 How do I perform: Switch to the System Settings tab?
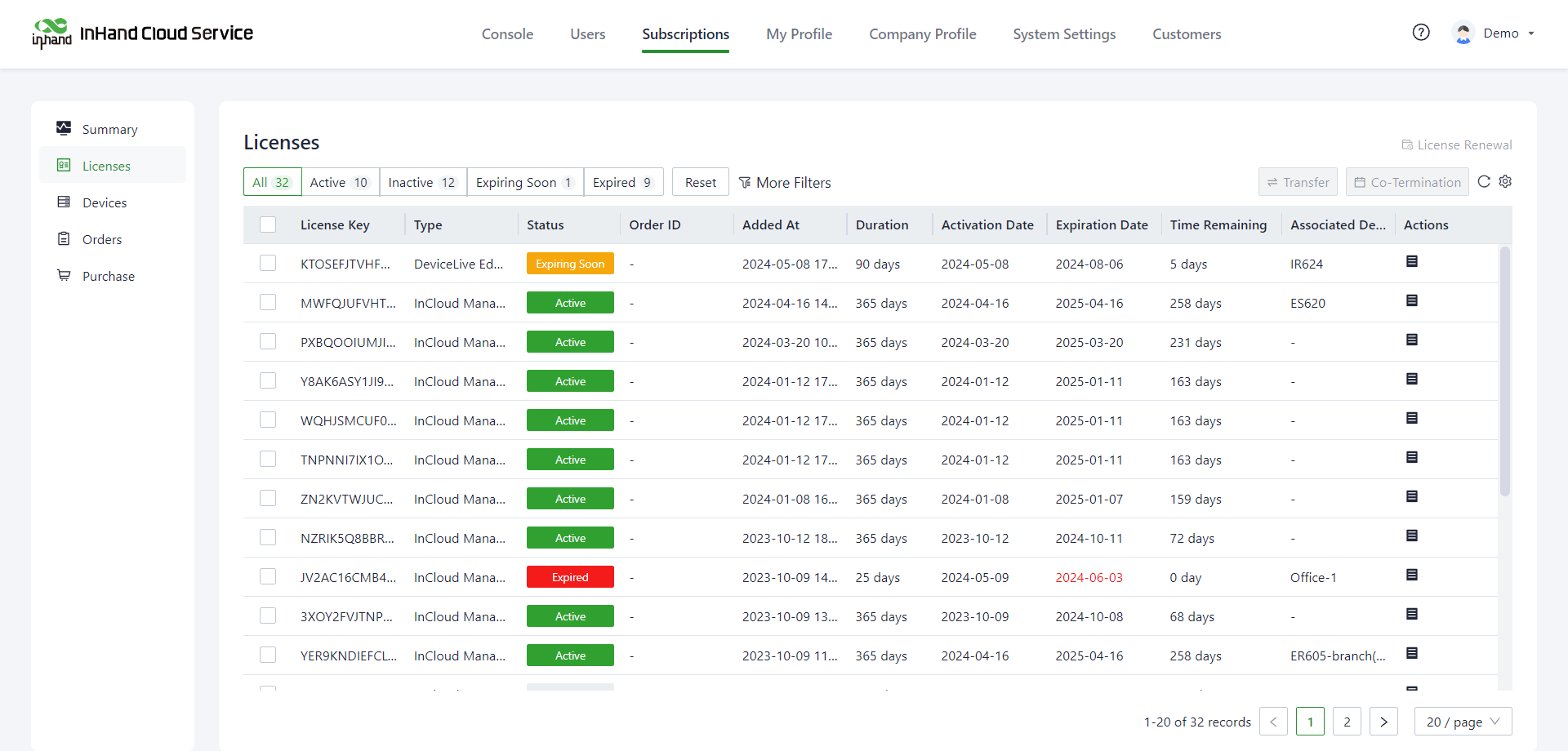point(1064,34)
